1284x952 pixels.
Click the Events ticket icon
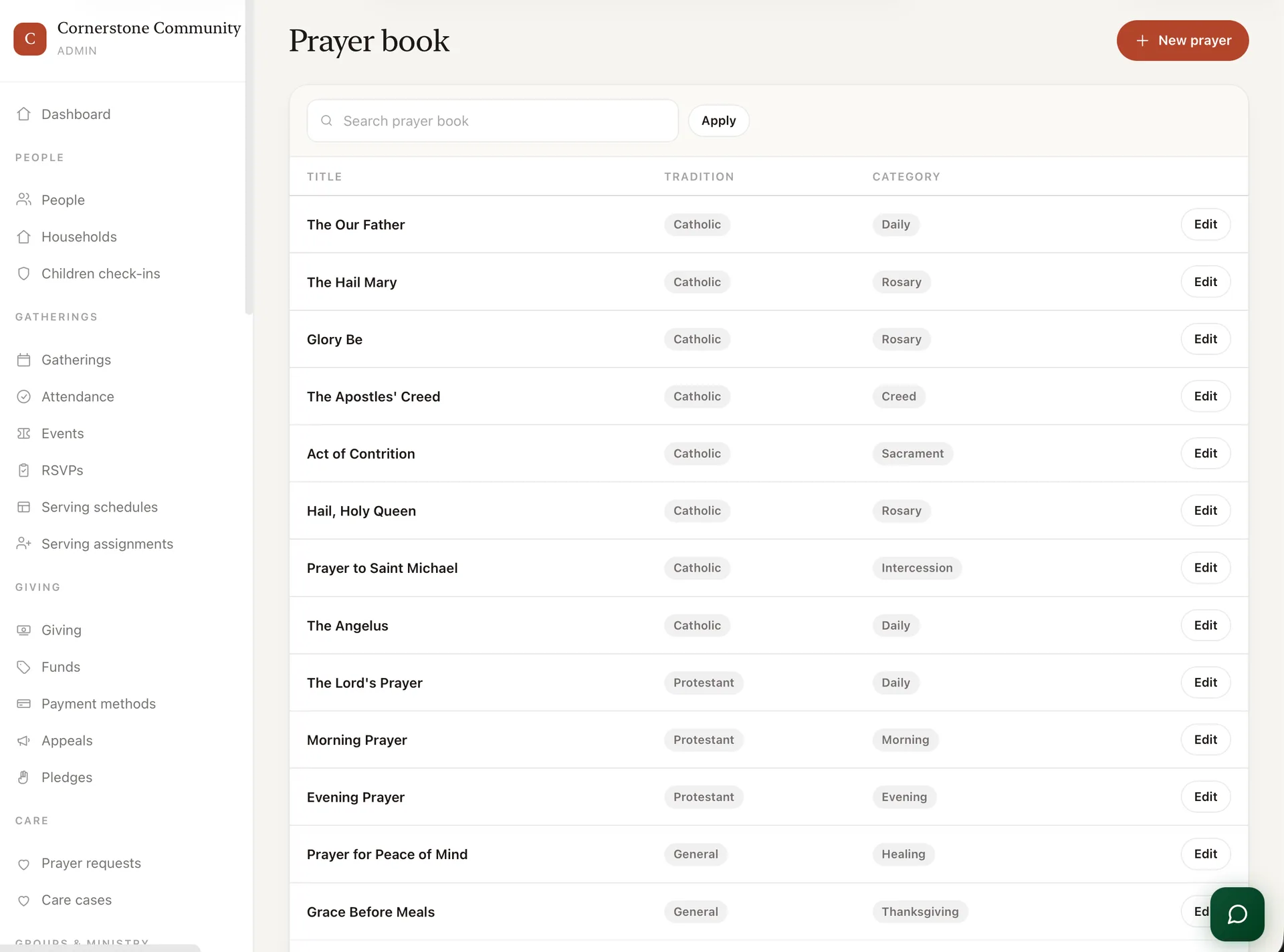click(24, 433)
